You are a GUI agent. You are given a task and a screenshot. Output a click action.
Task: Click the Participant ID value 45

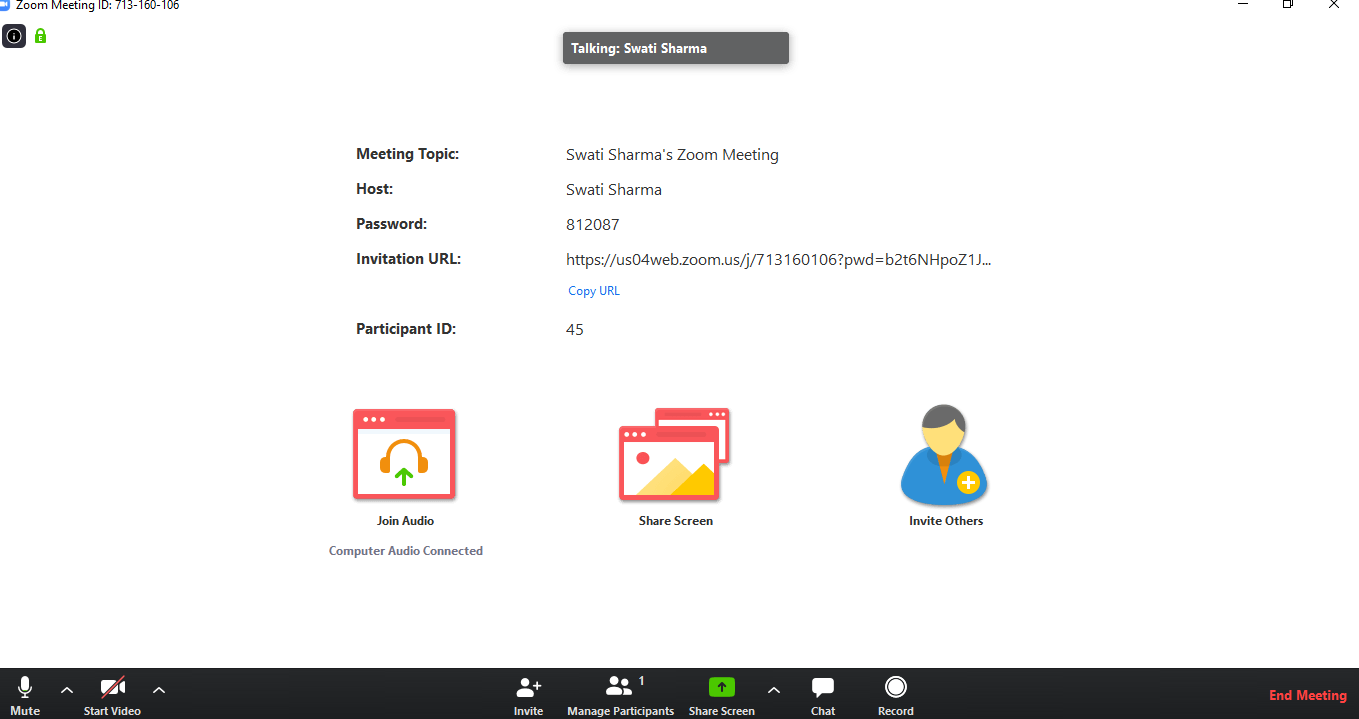coord(575,330)
